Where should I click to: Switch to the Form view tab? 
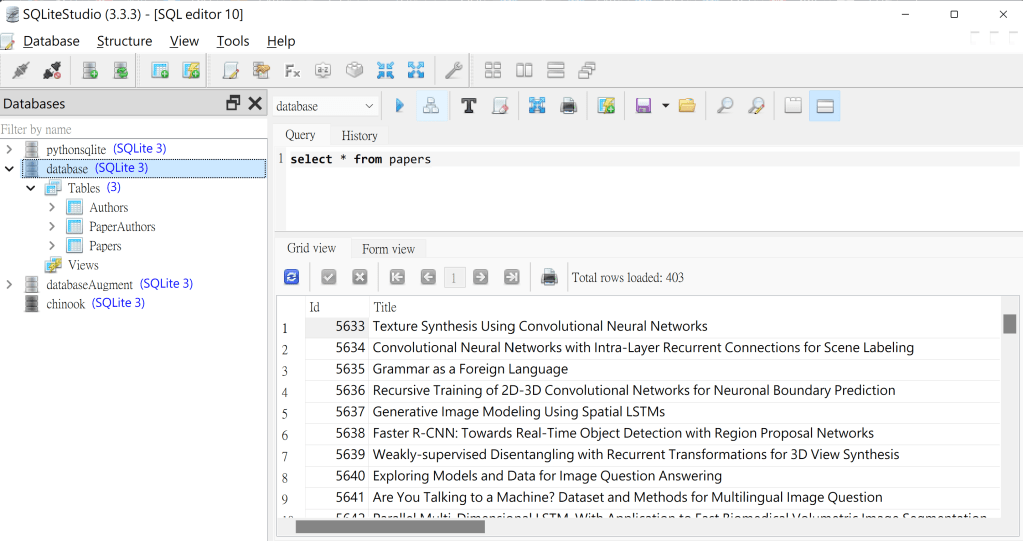(388, 249)
